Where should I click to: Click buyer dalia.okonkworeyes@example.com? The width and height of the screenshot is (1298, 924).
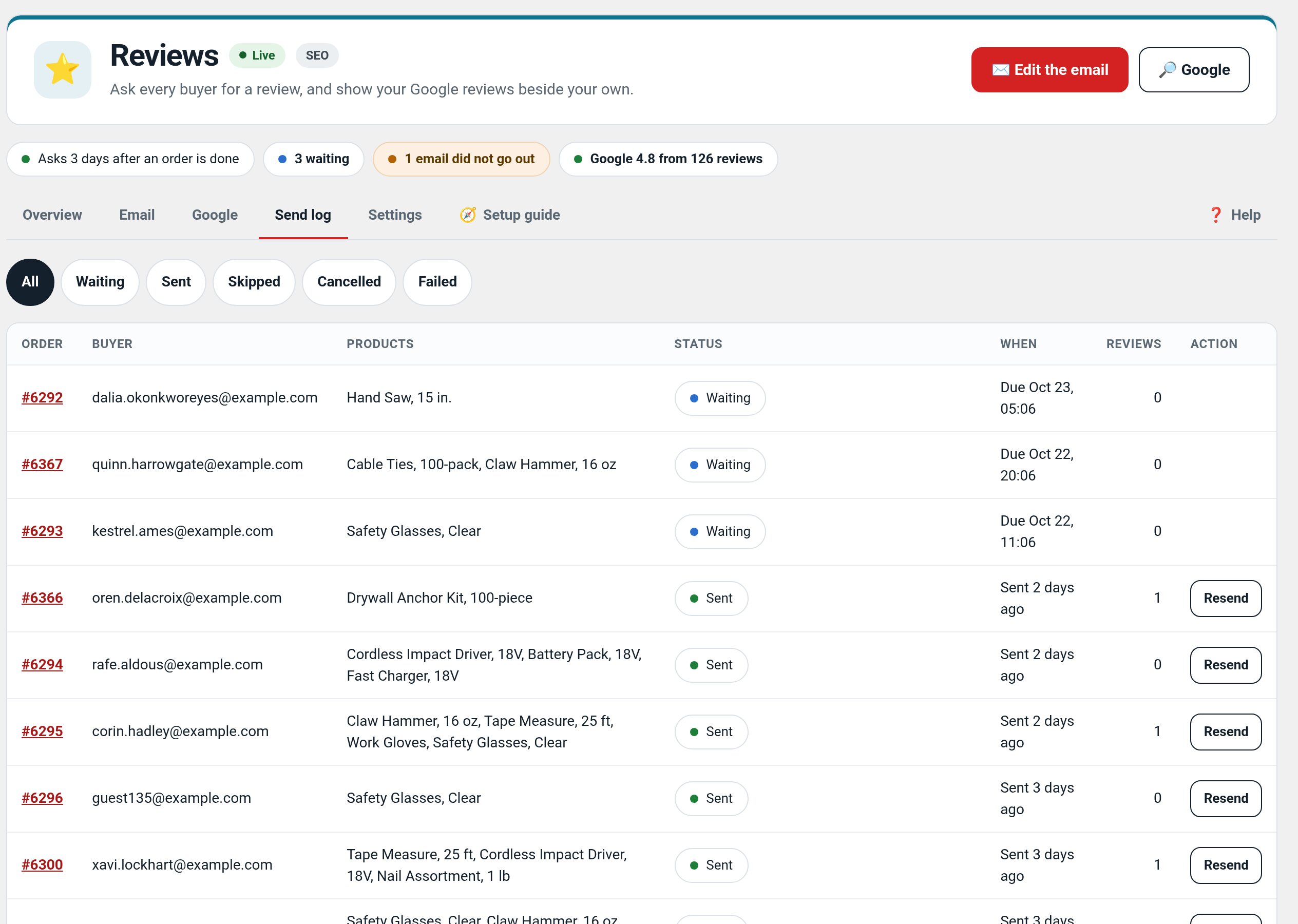[x=205, y=397]
